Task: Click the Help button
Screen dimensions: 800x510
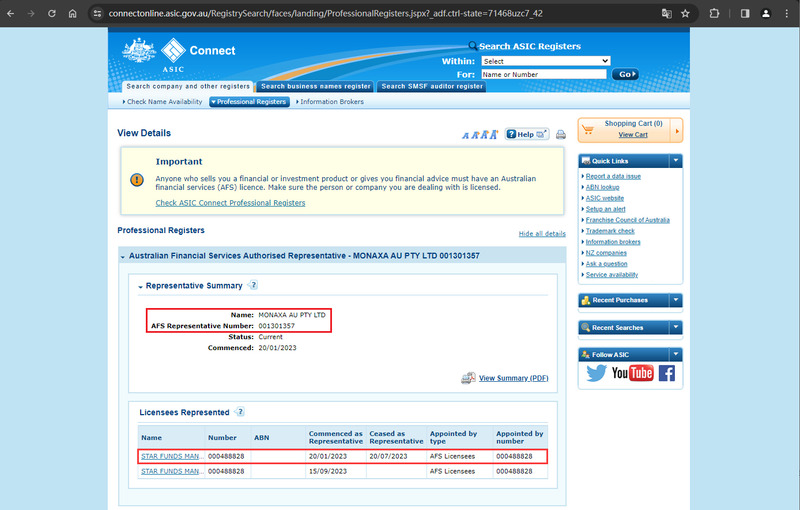Action: tap(527, 134)
